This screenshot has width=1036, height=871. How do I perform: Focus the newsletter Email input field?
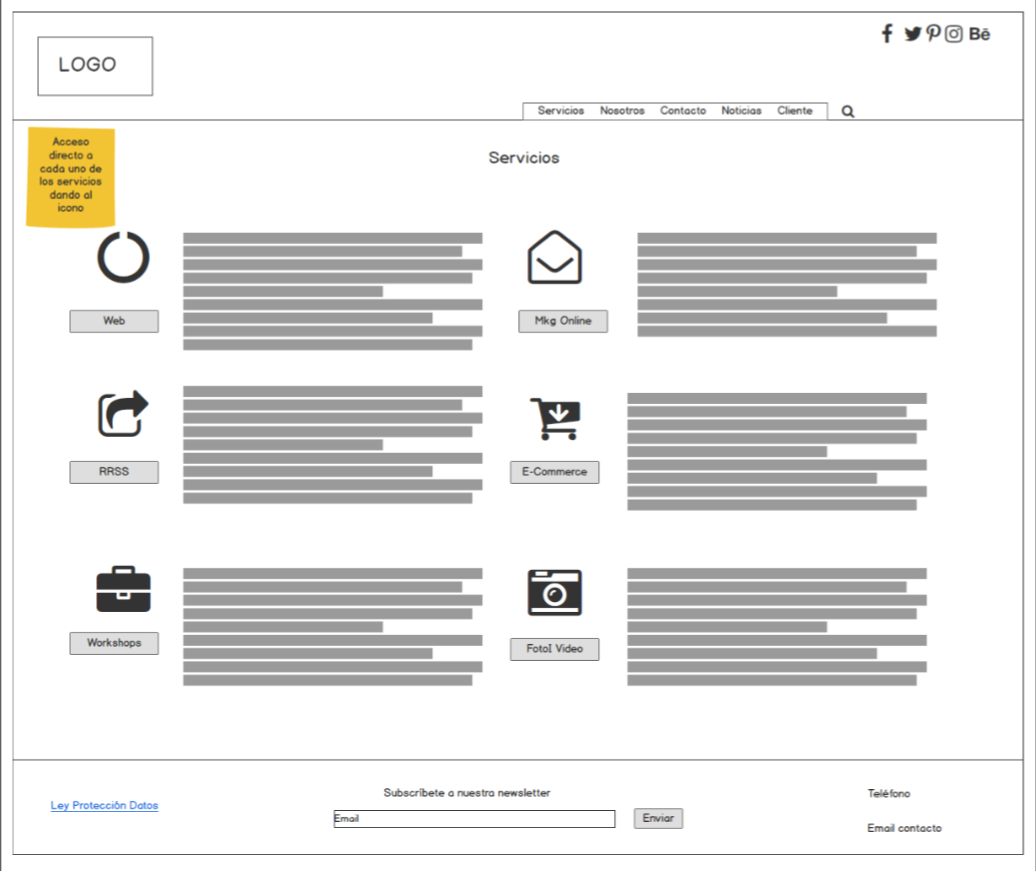click(474, 819)
